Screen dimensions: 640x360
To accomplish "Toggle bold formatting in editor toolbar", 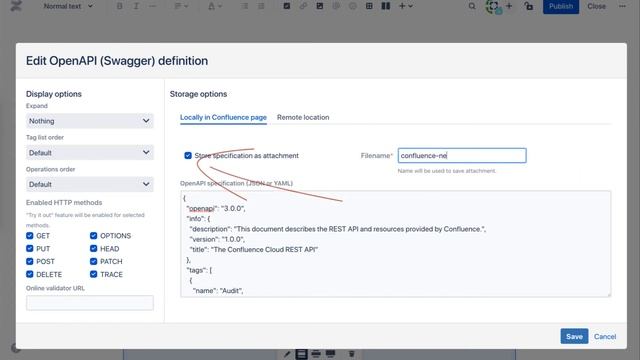I will click(120, 6).
